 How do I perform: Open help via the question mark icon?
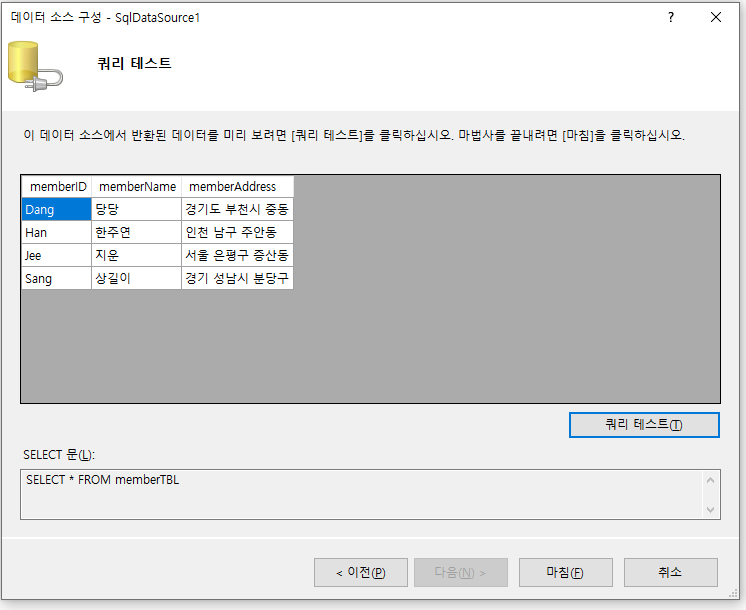tap(671, 18)
